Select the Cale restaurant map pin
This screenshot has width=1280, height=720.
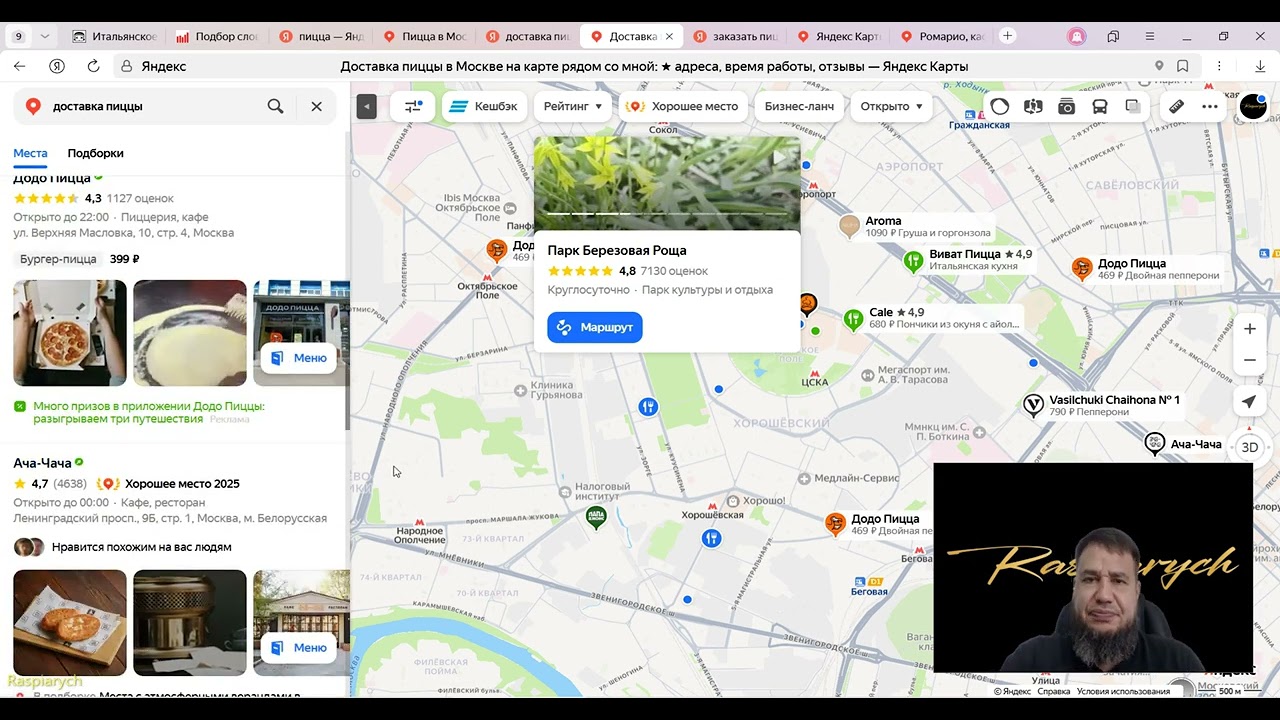(x=853, y=319)
